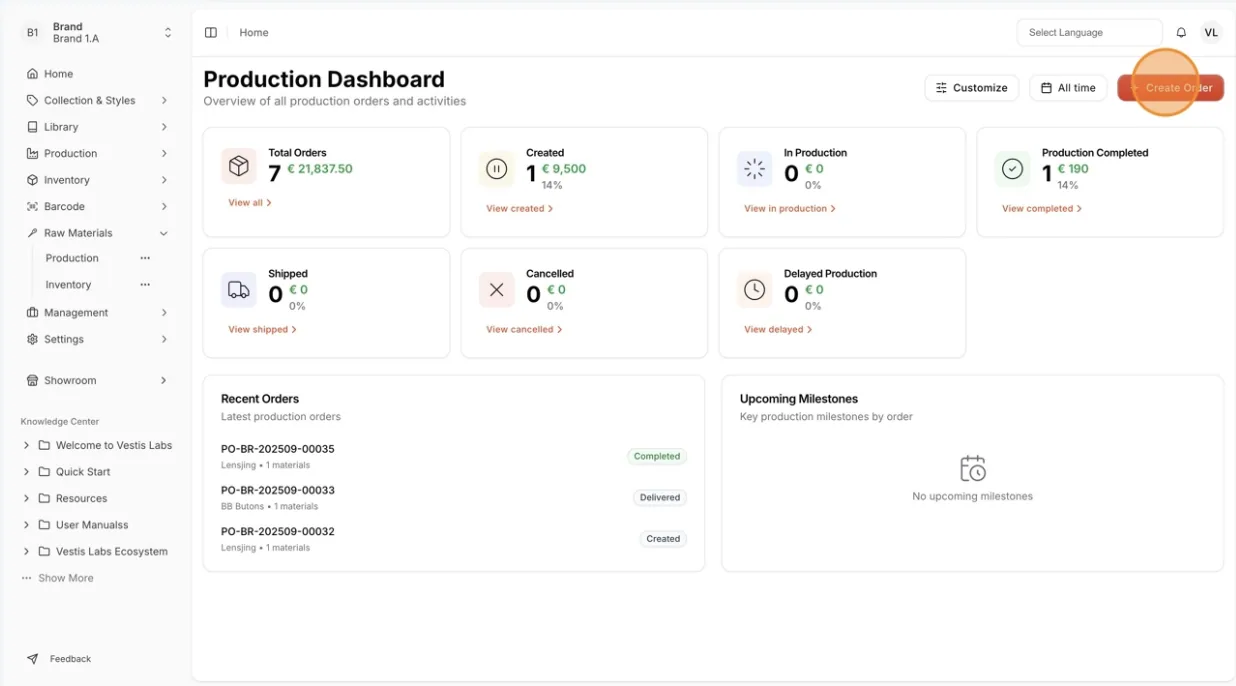Click the View completed link
Viewport: 1236px width, 686px height.
click(x=1042, y=209)
